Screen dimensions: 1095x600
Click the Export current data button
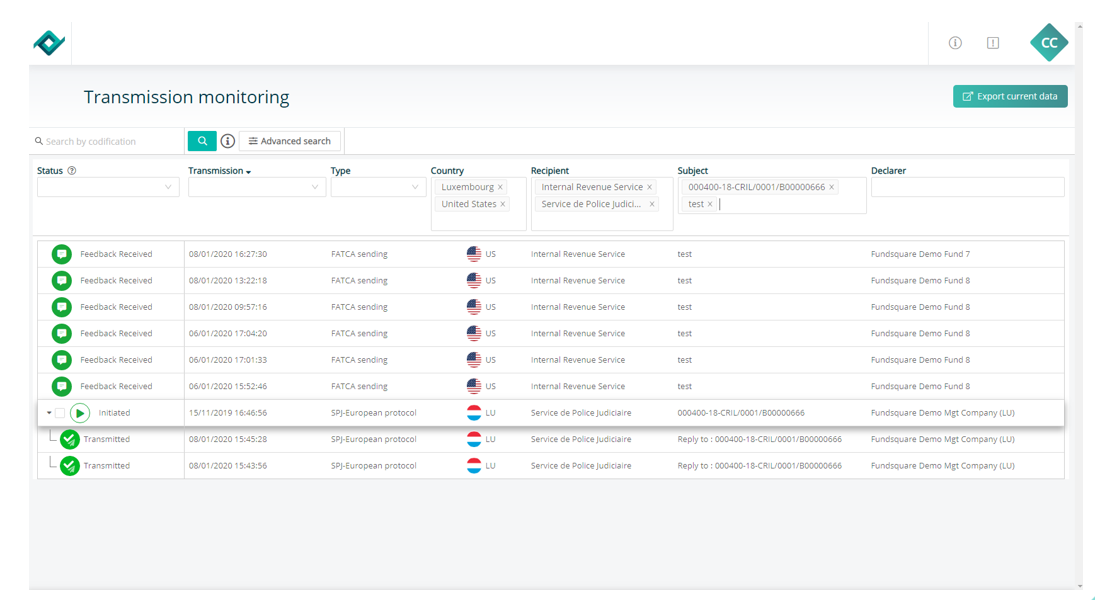pos(1010,96)
